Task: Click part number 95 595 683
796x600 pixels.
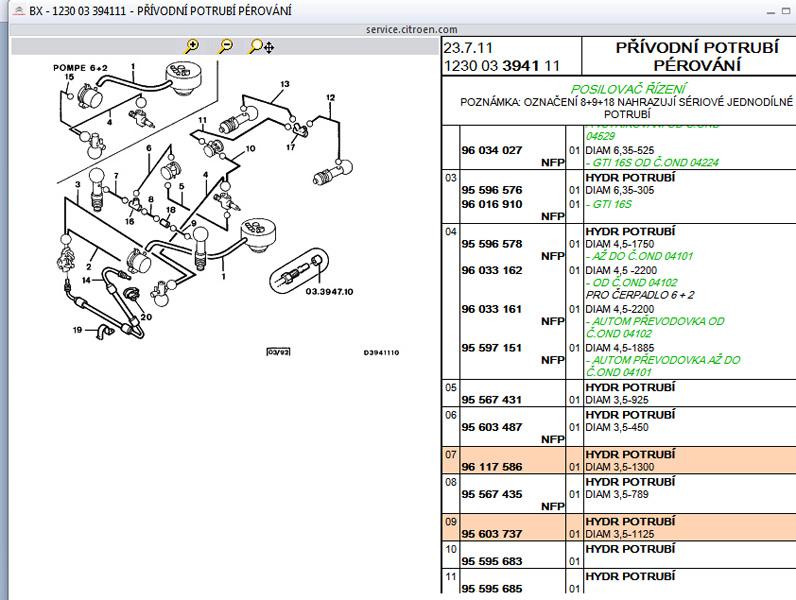Action: (491, 561)
